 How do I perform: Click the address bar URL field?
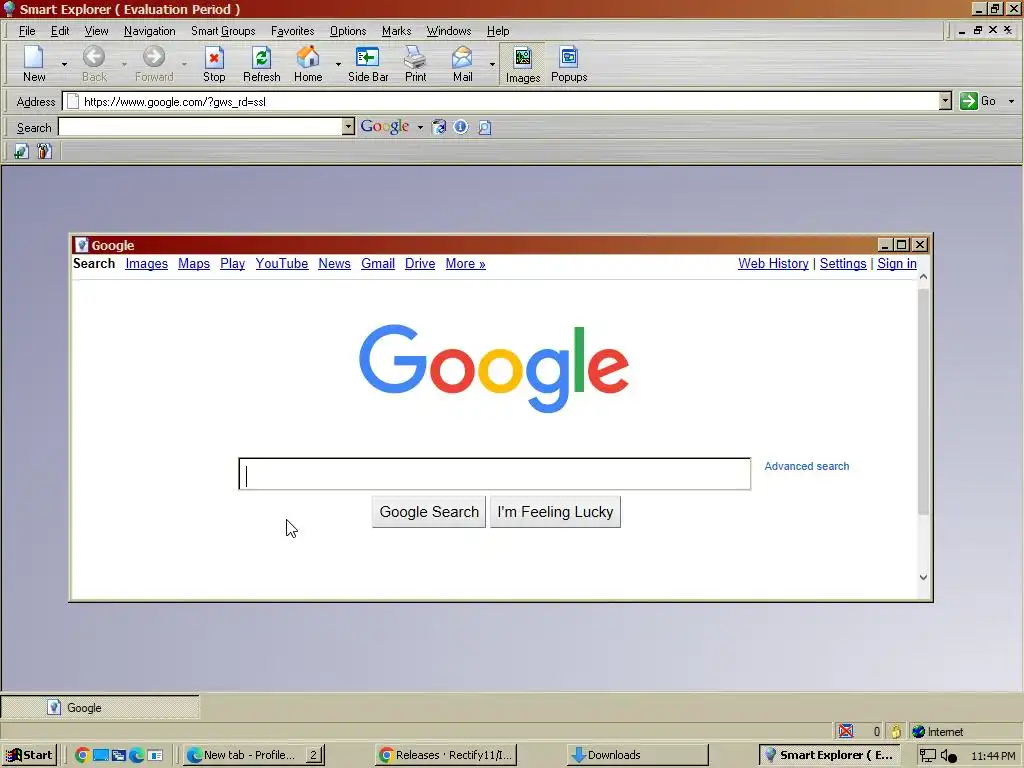[x=502, y=101]
